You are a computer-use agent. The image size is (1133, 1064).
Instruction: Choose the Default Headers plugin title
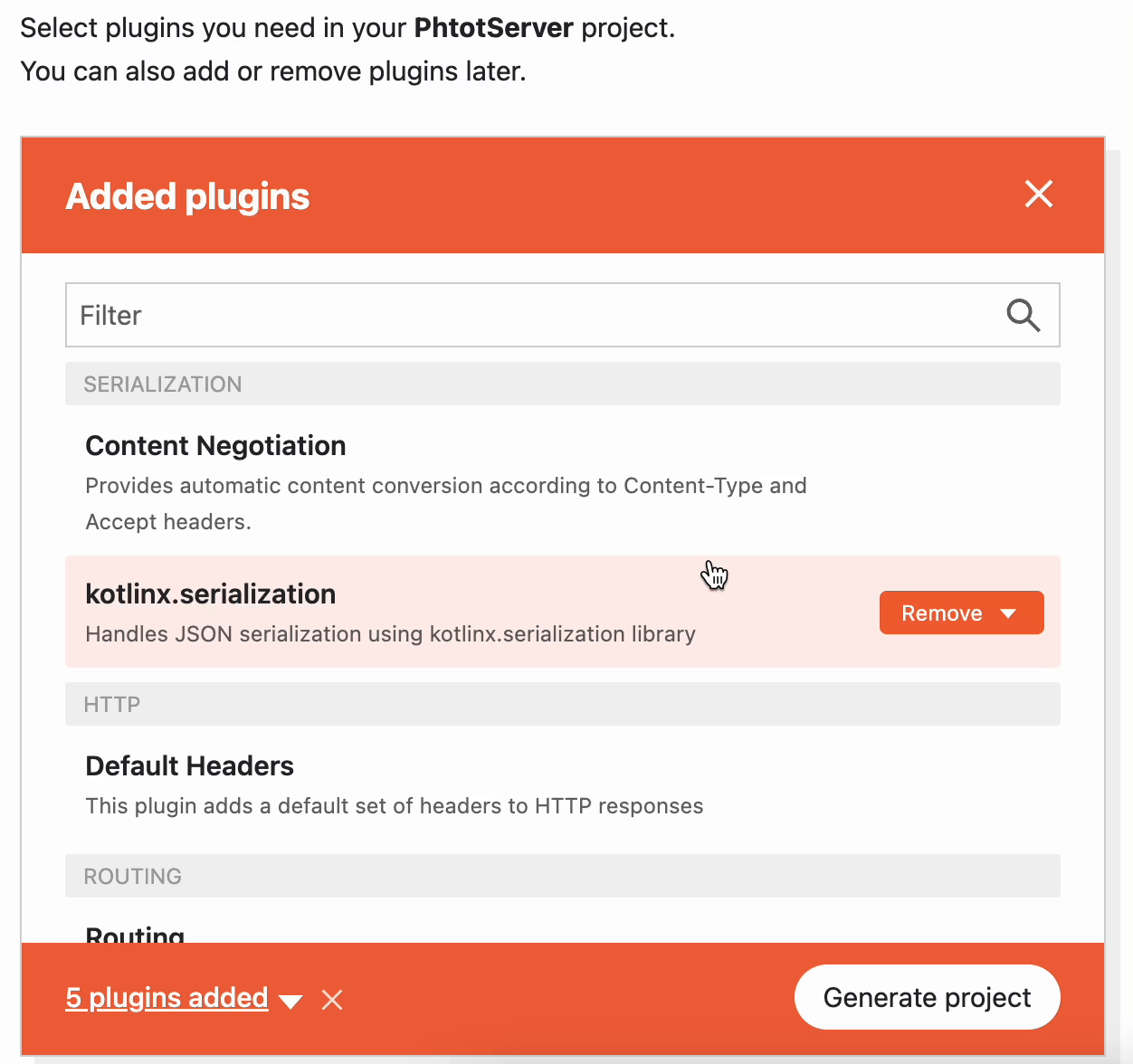pyautogui.click(x=189, y=766)
